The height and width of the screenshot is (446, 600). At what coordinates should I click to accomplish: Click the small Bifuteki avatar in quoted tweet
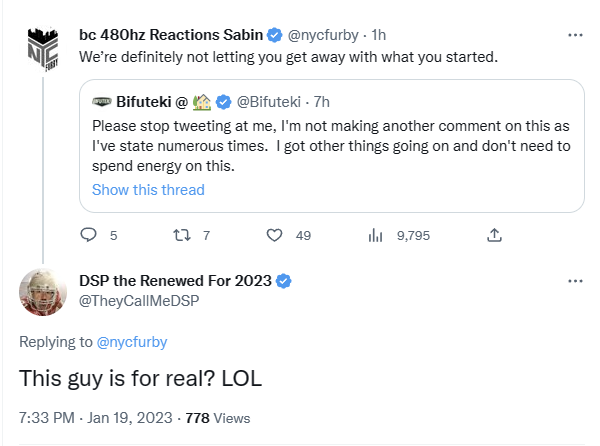(x=102, y=102)
